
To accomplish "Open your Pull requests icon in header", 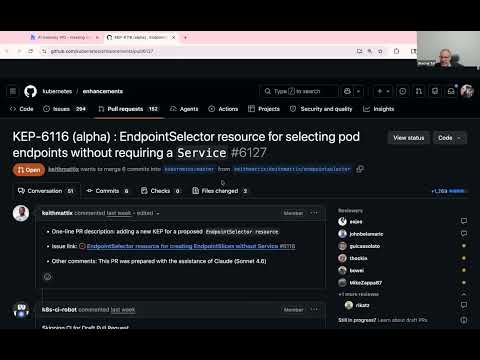I will [419, 91].
